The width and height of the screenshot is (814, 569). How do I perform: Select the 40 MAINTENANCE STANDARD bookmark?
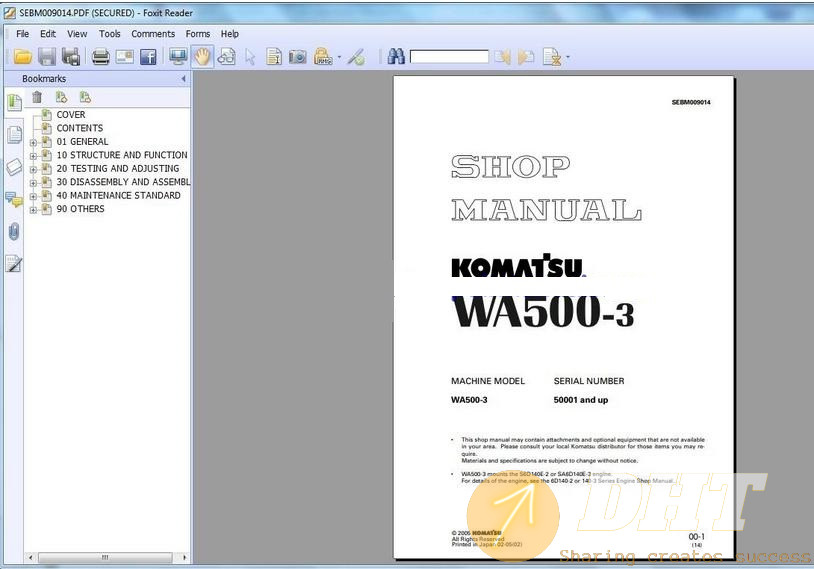coord(118,195)
